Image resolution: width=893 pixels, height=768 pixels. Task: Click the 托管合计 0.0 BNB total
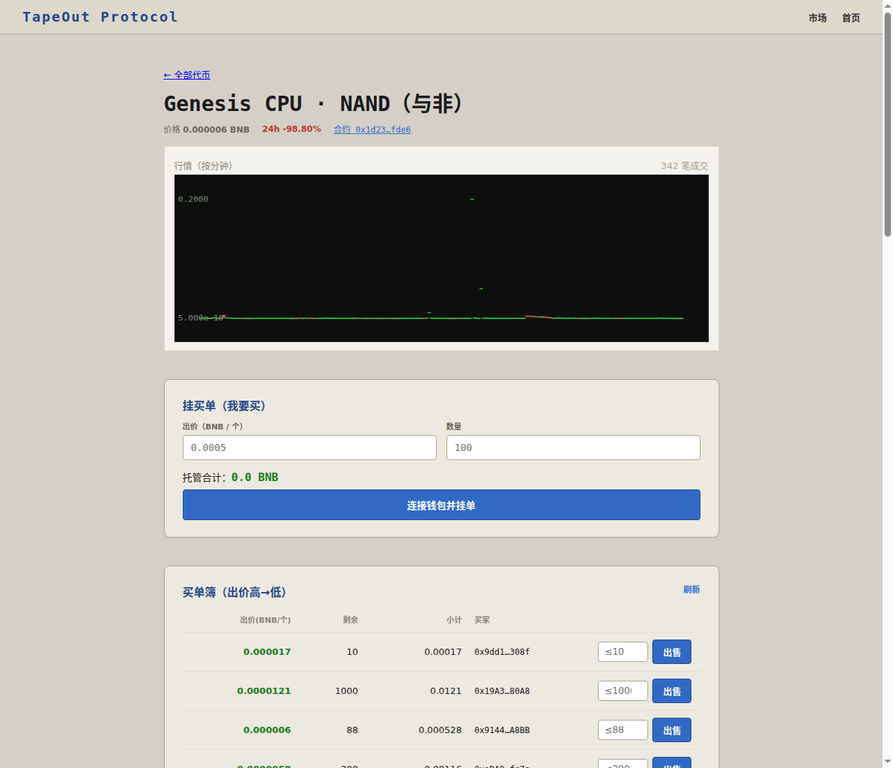pos(230,477)
